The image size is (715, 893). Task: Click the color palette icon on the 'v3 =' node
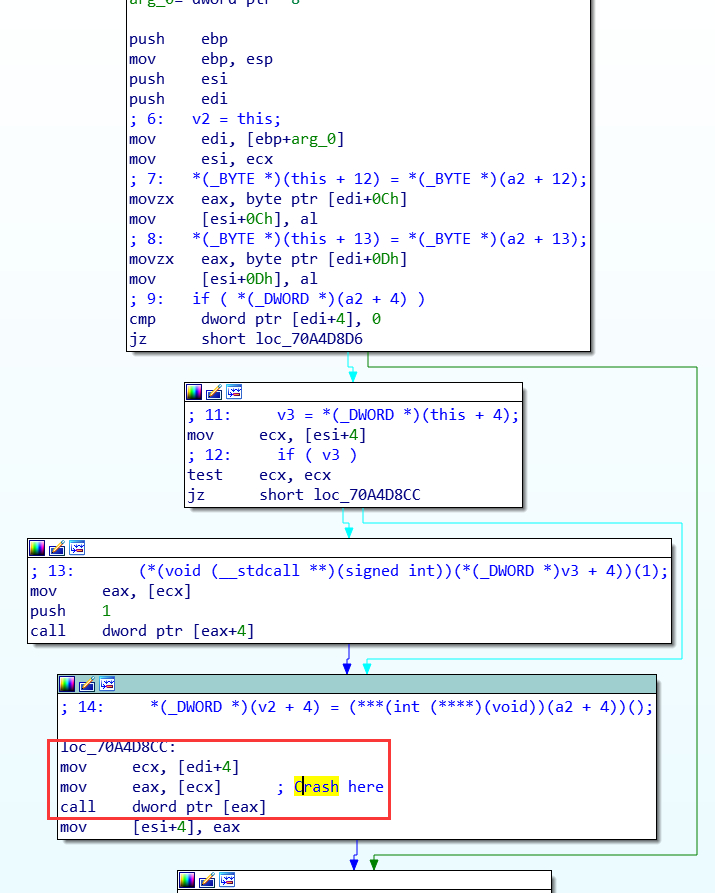click(x=195, y=392)
